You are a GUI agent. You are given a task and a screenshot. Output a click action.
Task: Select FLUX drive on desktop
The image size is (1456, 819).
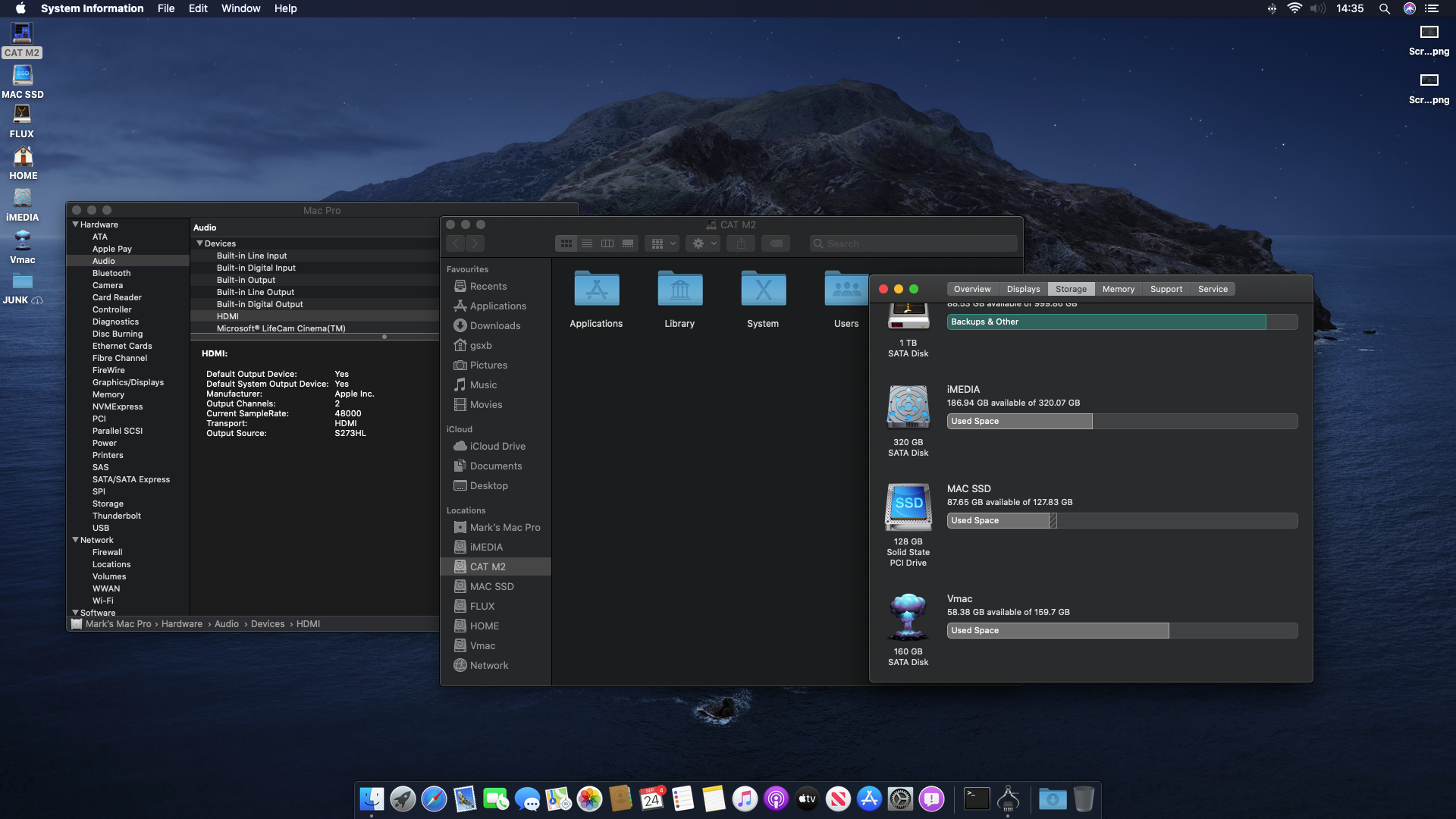(22, 121)
